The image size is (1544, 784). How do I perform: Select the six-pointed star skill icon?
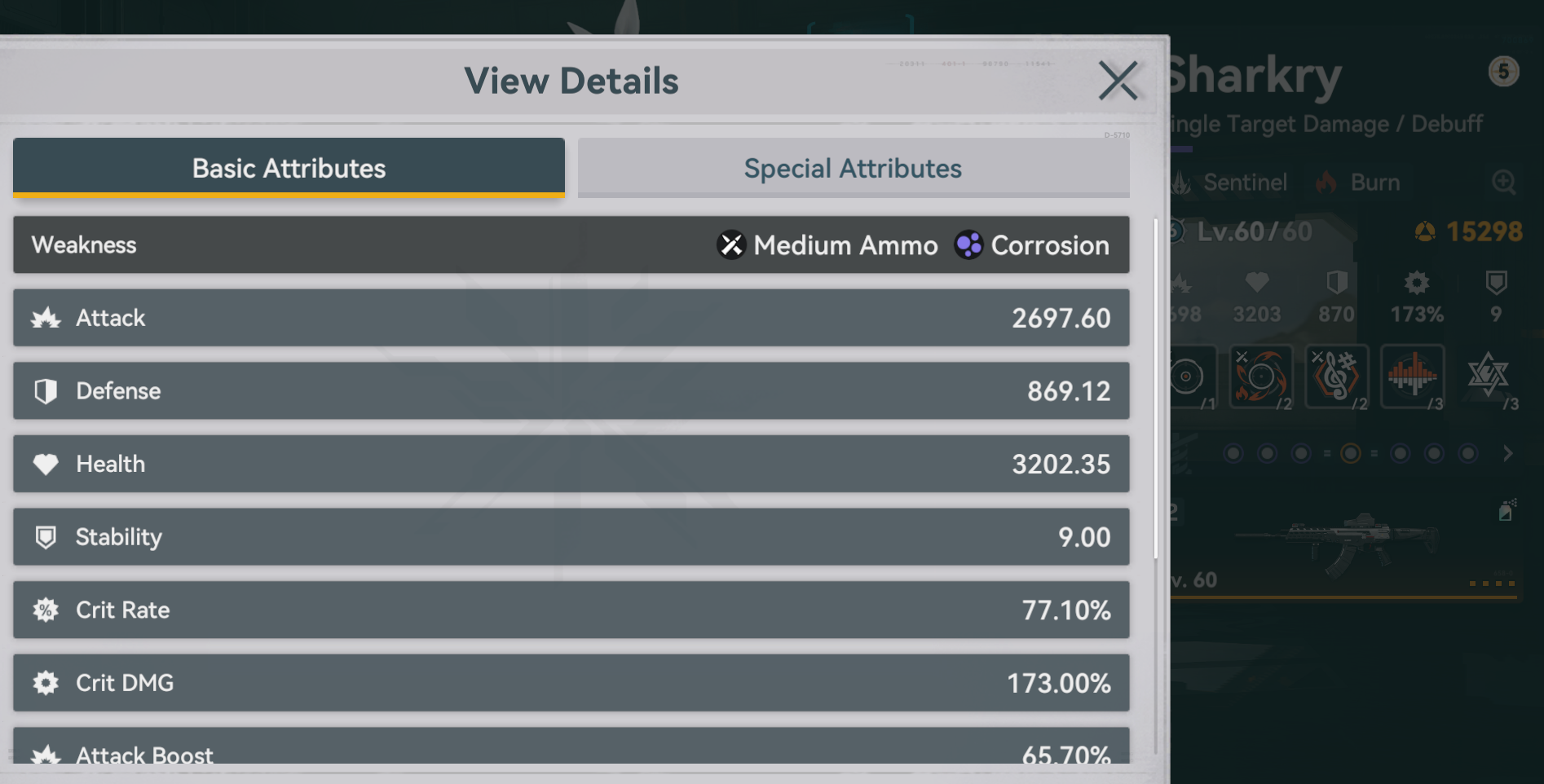(x=1488, y=376)
